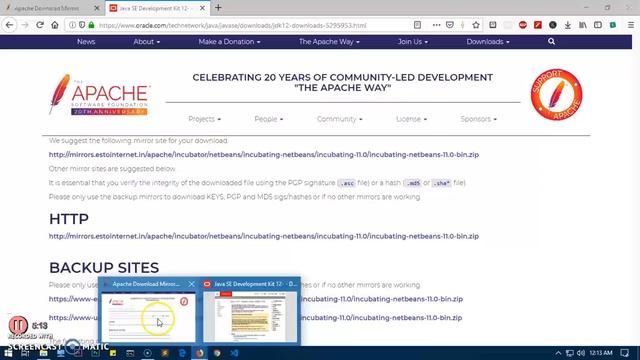Click the browser address bar URL

tap(233, 25)
